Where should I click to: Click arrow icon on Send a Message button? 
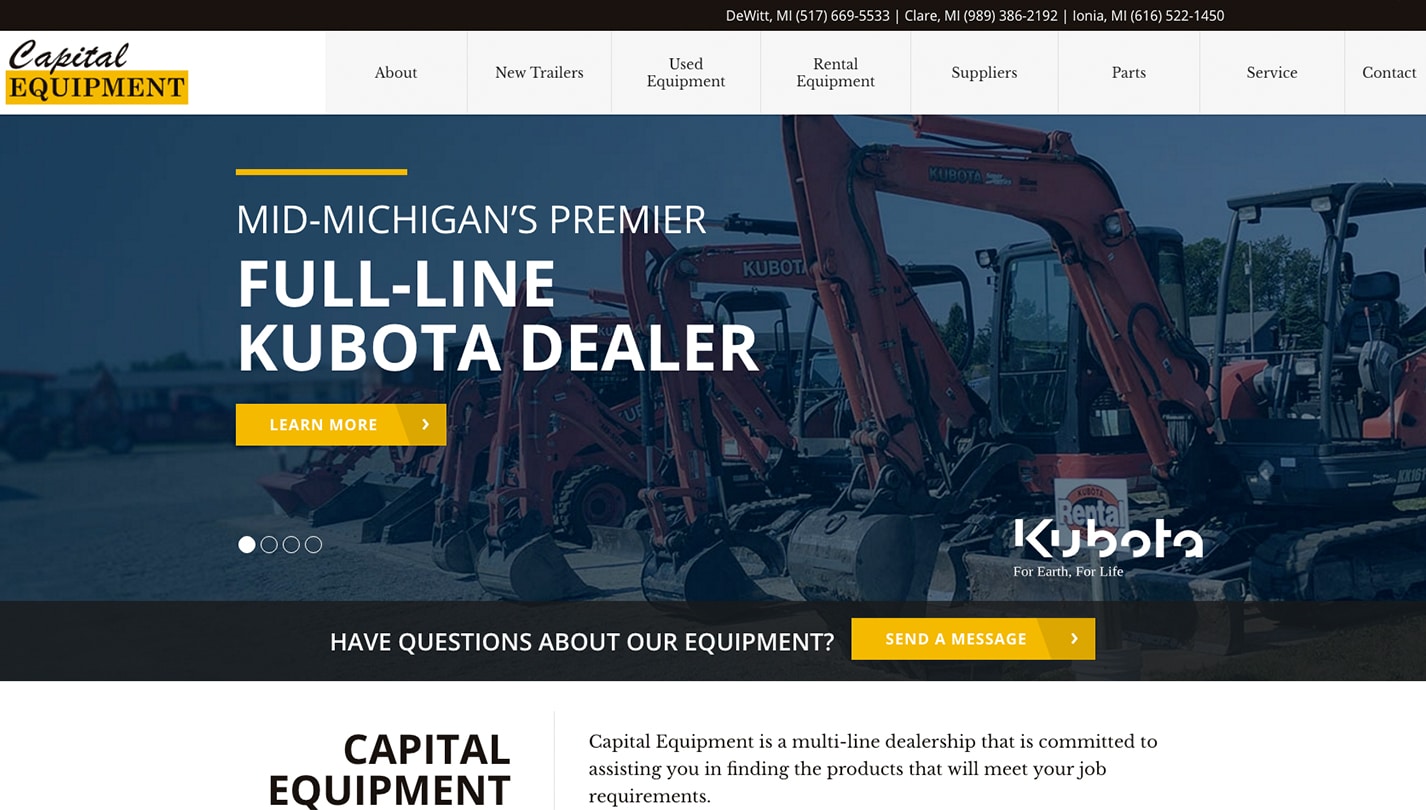tap(1074, 639)
